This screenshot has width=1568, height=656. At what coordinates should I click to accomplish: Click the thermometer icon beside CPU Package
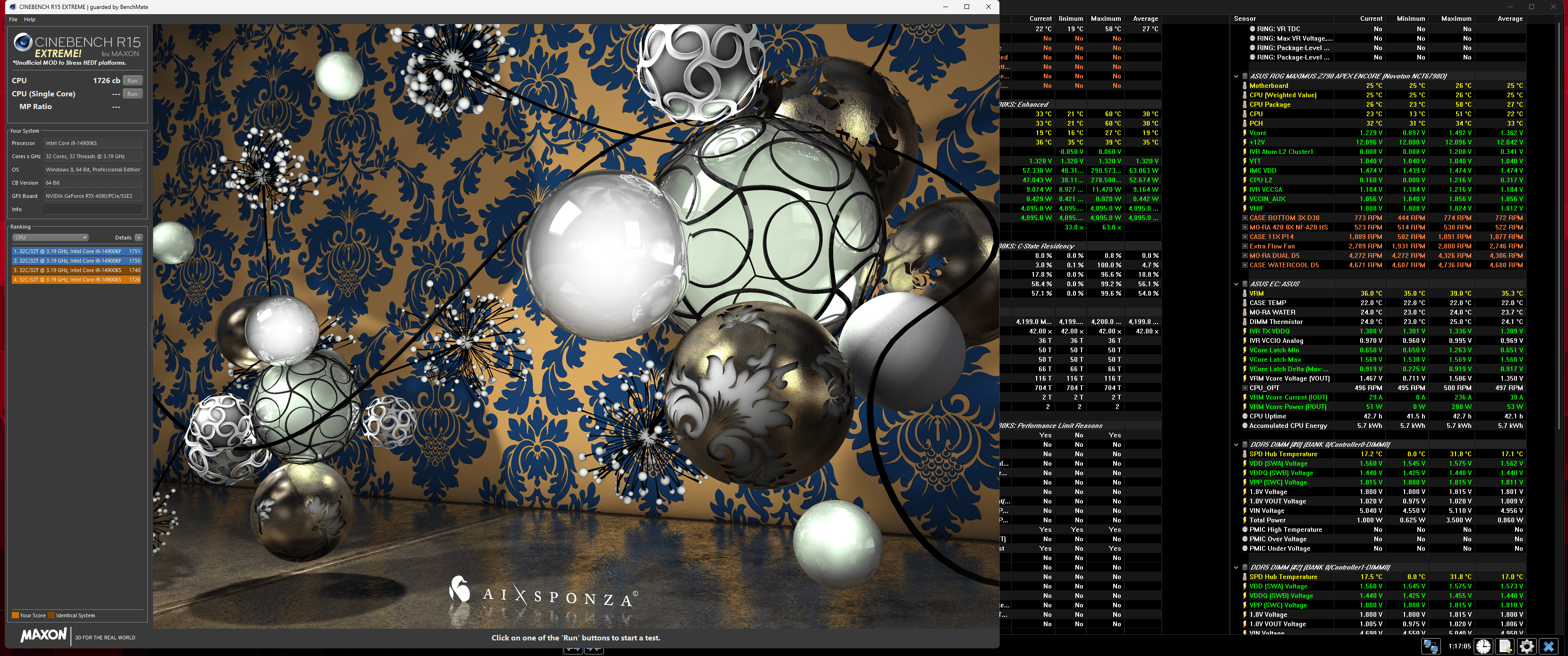click(1244, 105)
